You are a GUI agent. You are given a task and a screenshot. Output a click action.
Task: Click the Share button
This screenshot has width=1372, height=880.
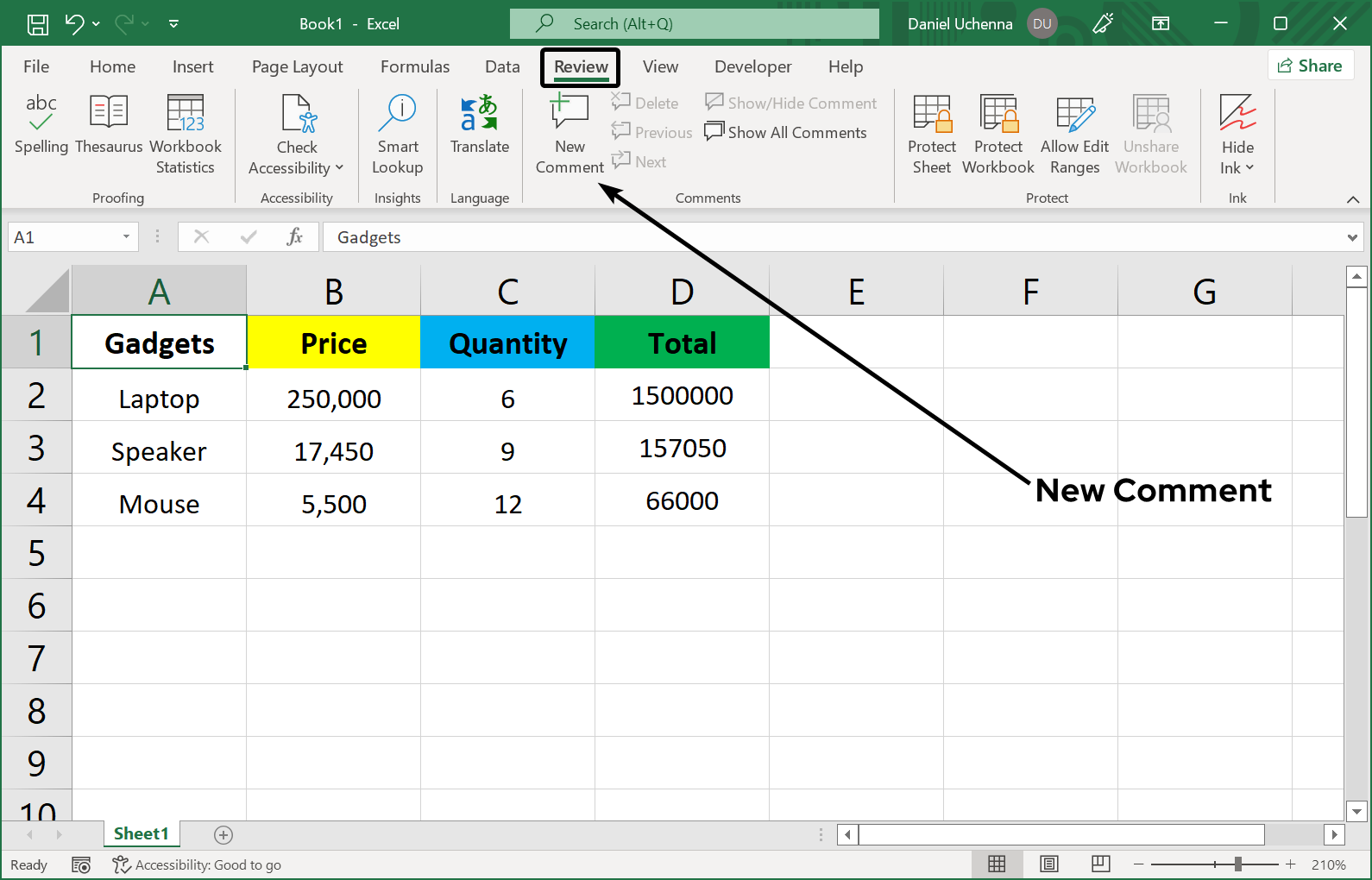[1310, 66]
